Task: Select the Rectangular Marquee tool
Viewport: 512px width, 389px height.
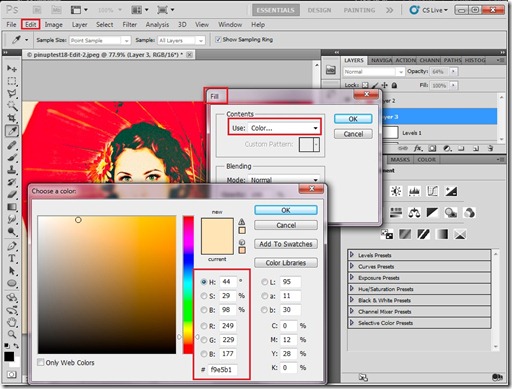Action: tap(12, 81)
